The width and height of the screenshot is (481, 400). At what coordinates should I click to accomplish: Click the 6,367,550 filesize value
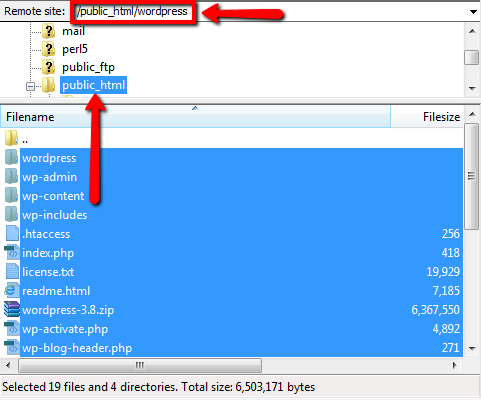[x=435, y=310]
